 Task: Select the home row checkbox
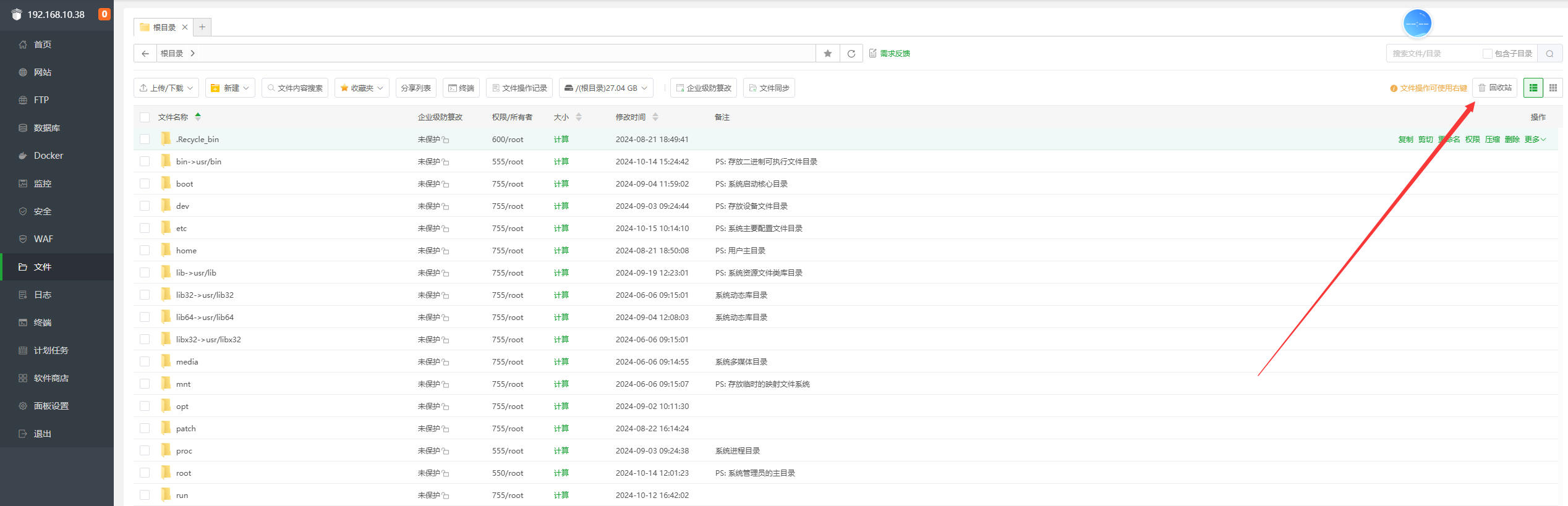pos(145,251)
